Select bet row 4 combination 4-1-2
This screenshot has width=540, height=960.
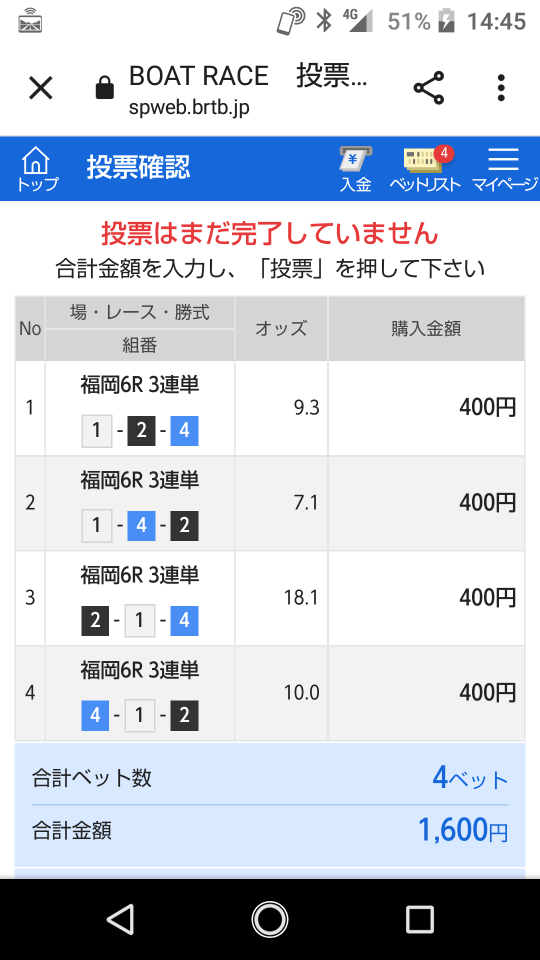point(140,716)
